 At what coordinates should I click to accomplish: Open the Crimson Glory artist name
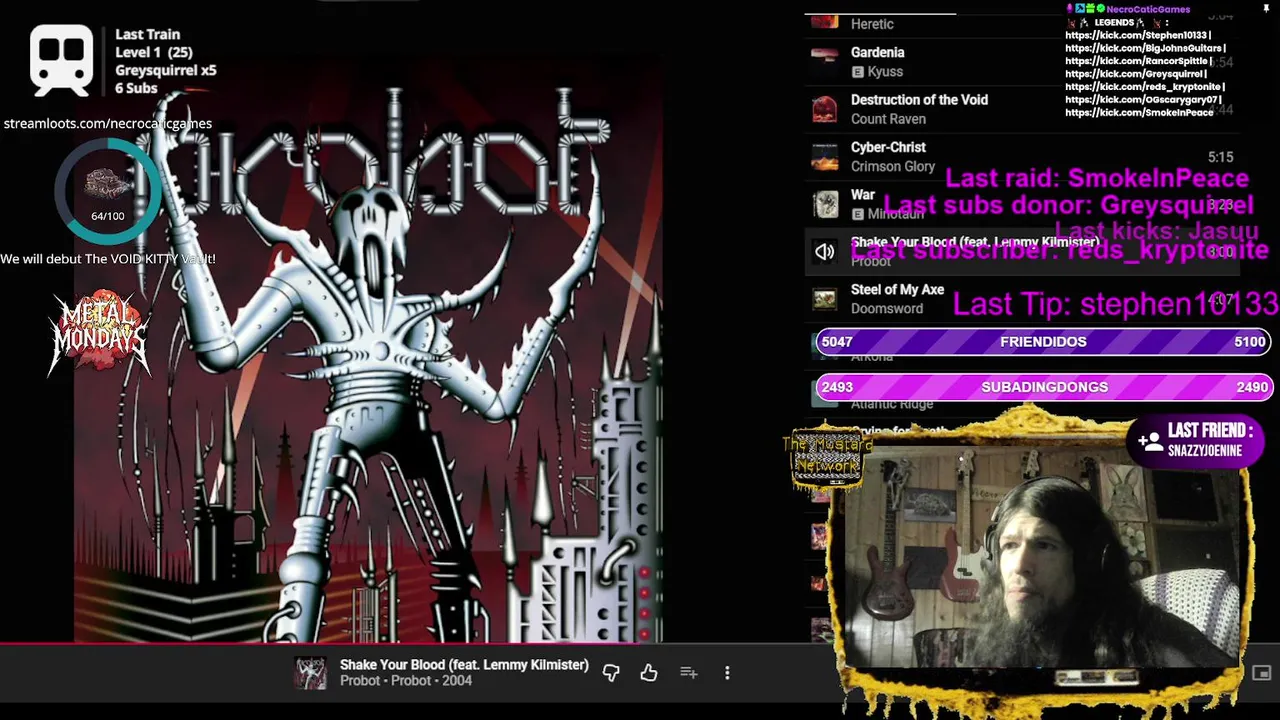coord(893,167)
